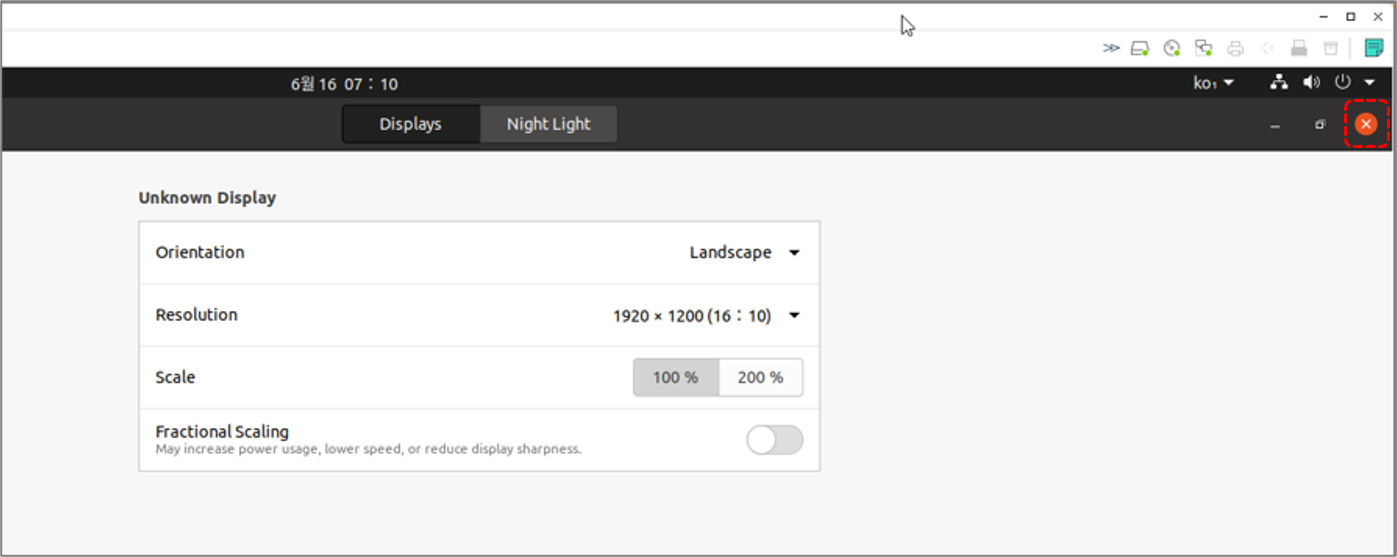Click the printer device icon
The height and width of the screenshot is (557, 1397).
click(x=1235, y=48)
